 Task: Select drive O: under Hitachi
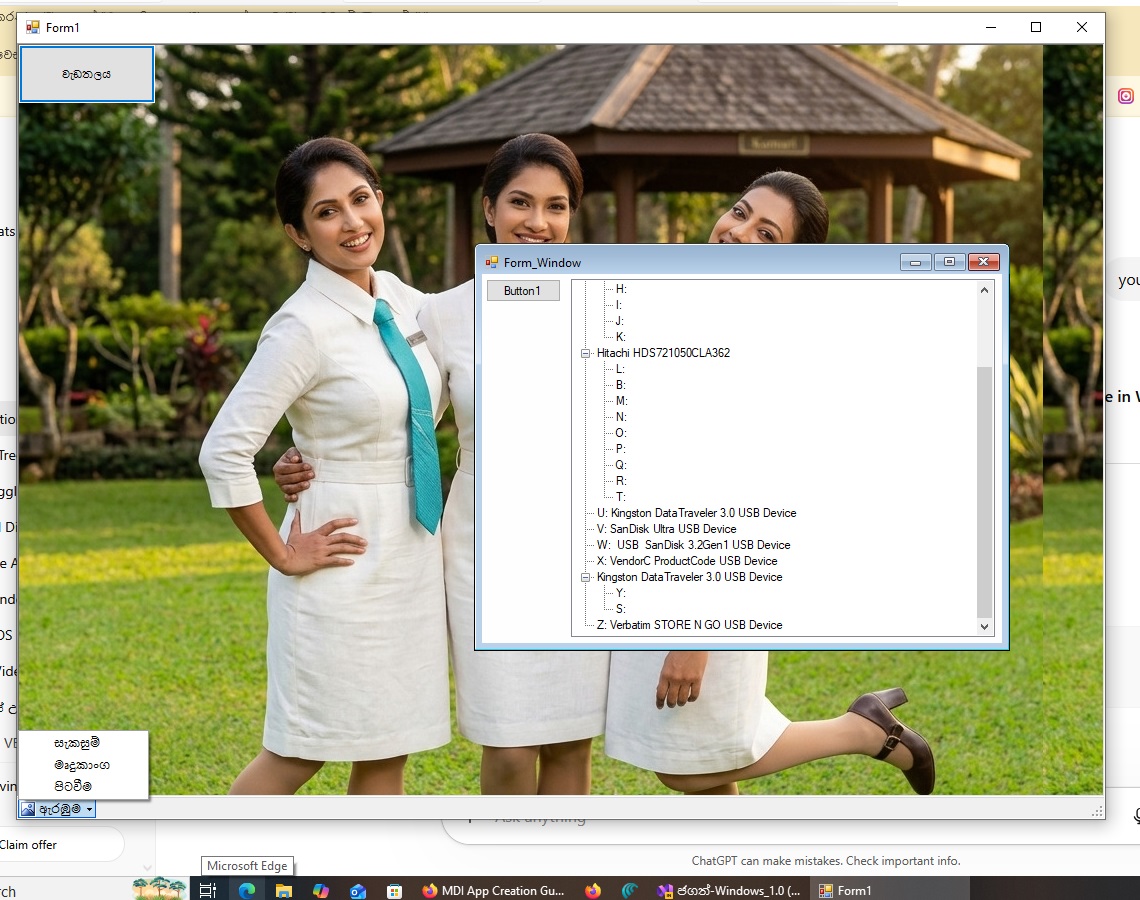click(621, 433)
